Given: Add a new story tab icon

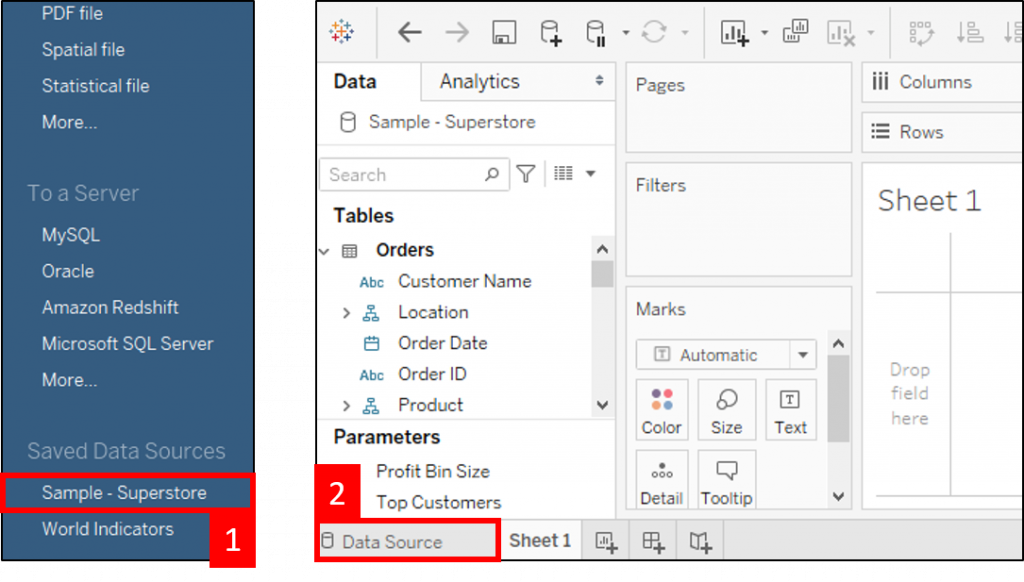Looking at the screenshot, I should click(x=700, y=542).
